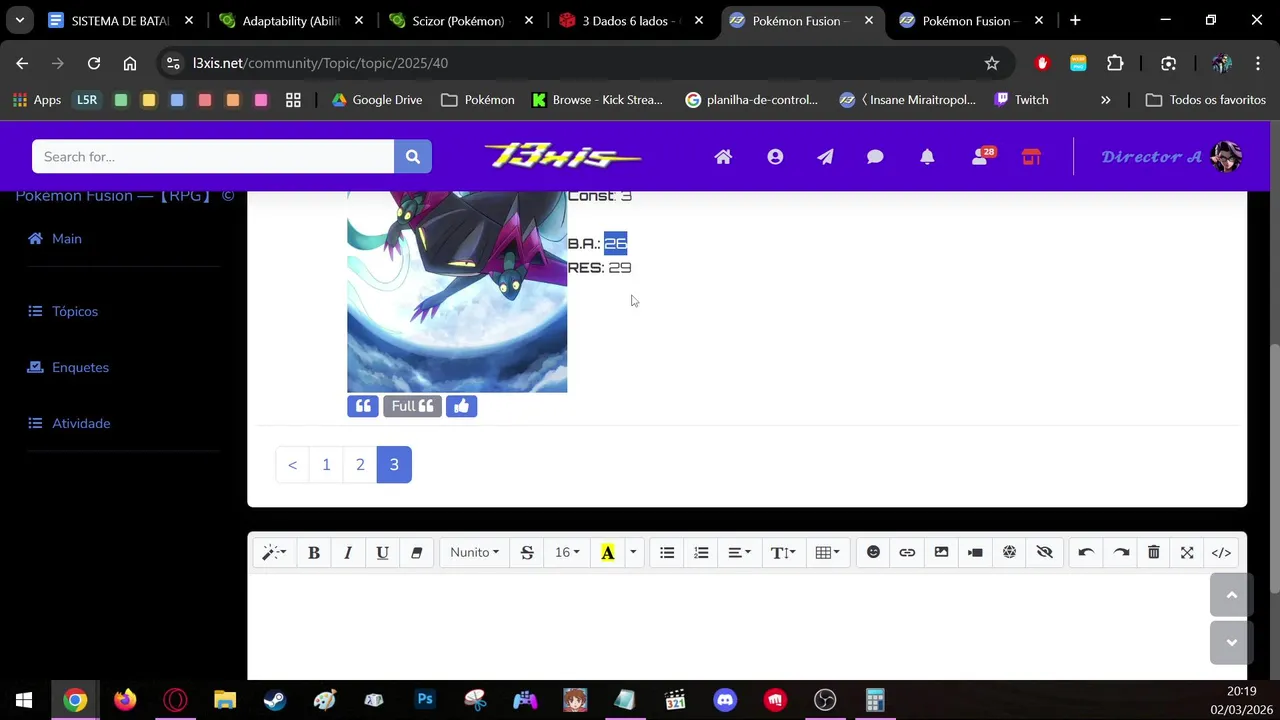The height and width of the screenshot is (720, 1280).
Task: Toggle bold formatting in editor
Action: [x=314, y=552]
